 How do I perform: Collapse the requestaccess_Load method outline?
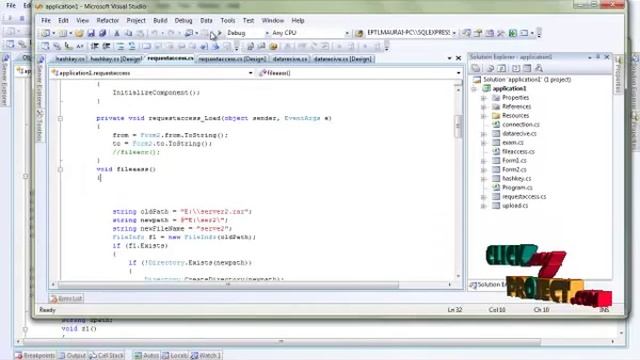[x=60, y=118]
